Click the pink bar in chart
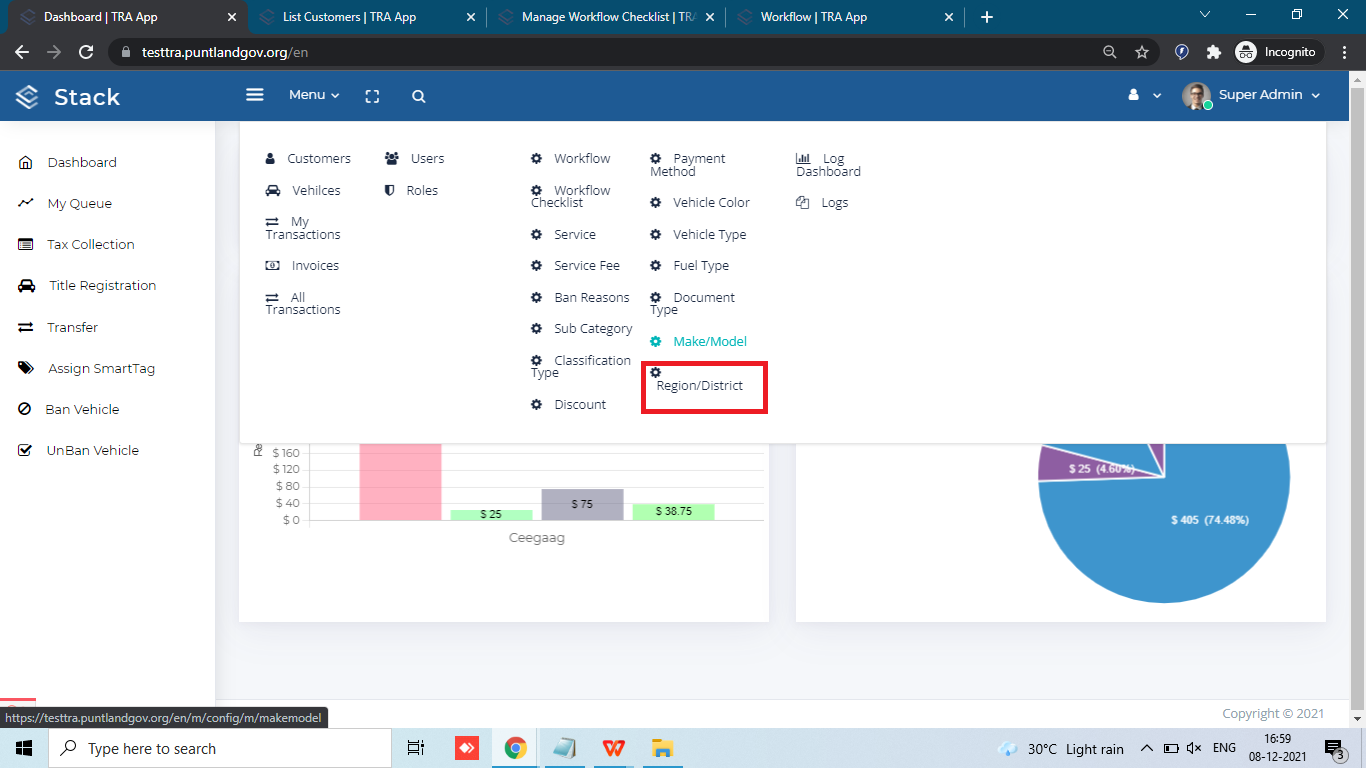This screenshot has width=1366, height=768. [x=400, y=482]
